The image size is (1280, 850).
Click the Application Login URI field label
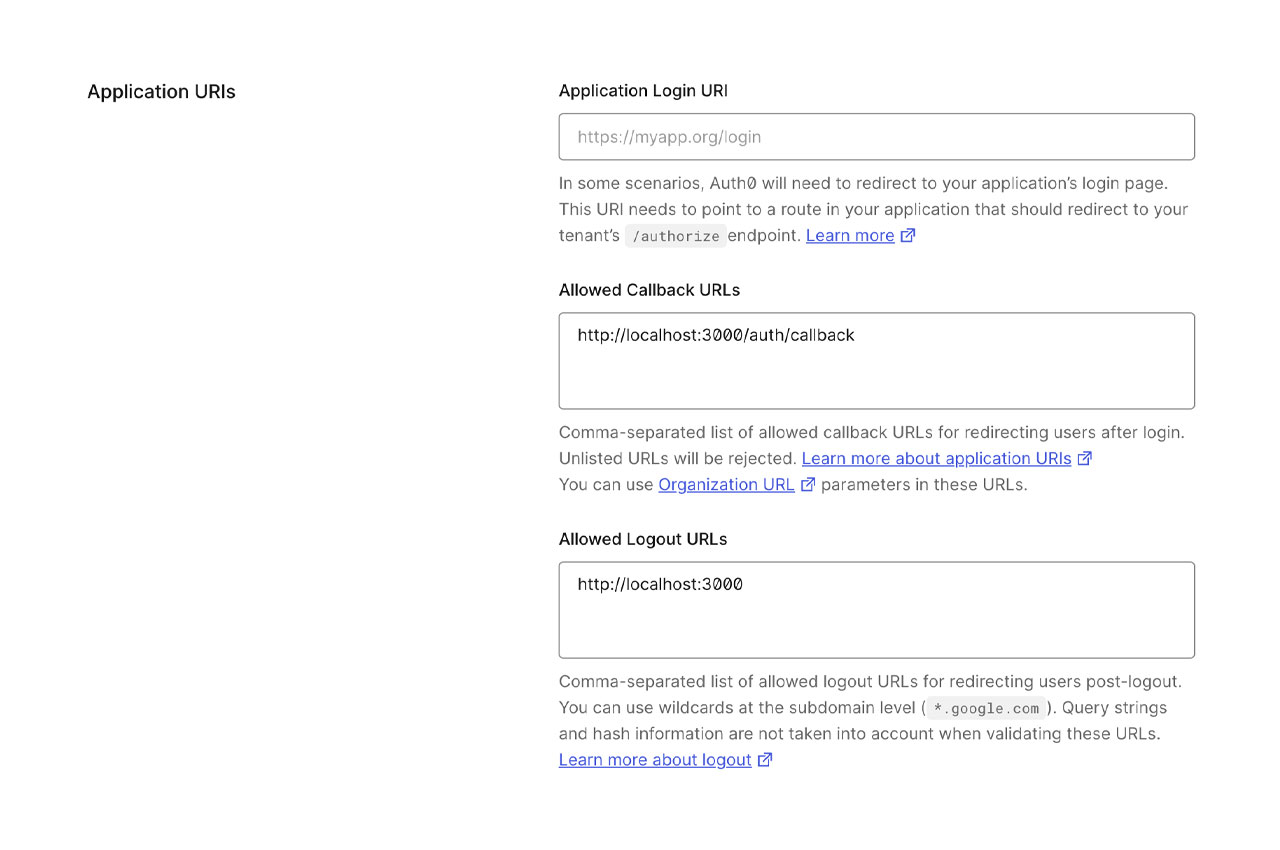[x=643, y=90]
